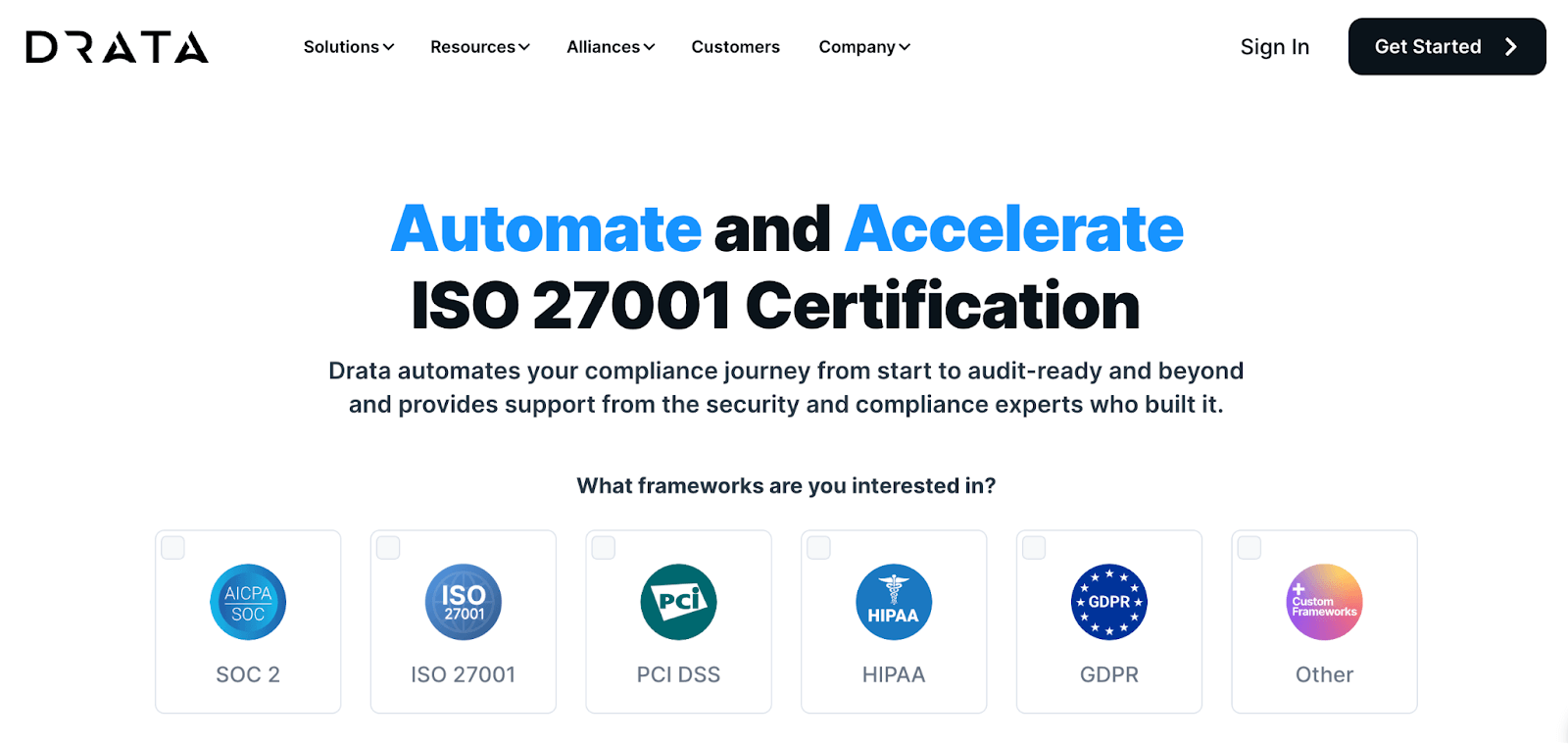Screen dimensions: 1568x744
Task: Click the arrow inside Get Started button
Action: pyautogui.click(x=1510, y=47)
